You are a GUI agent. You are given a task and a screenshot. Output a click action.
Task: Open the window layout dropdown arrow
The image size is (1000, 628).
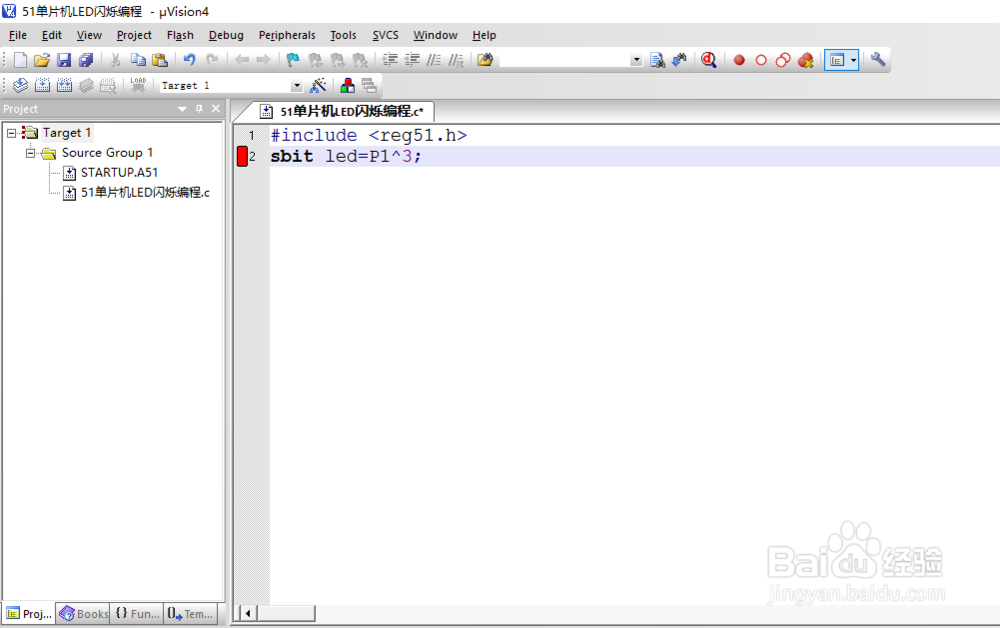pos(853,60)
